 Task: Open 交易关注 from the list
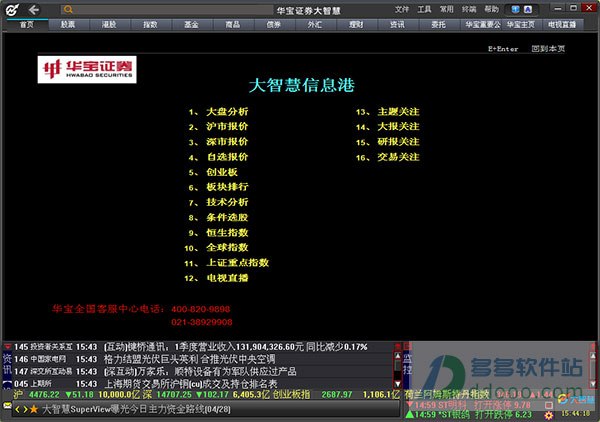pyautogui.click(x=398, y=157)
